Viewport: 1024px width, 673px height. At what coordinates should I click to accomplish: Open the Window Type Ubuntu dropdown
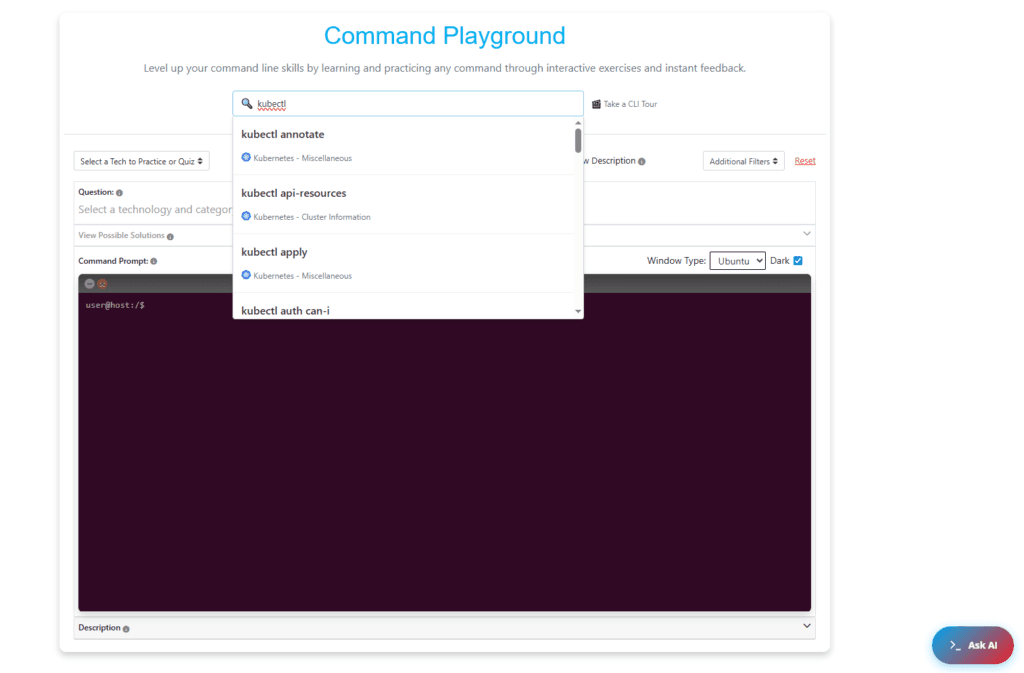[737, 261]
